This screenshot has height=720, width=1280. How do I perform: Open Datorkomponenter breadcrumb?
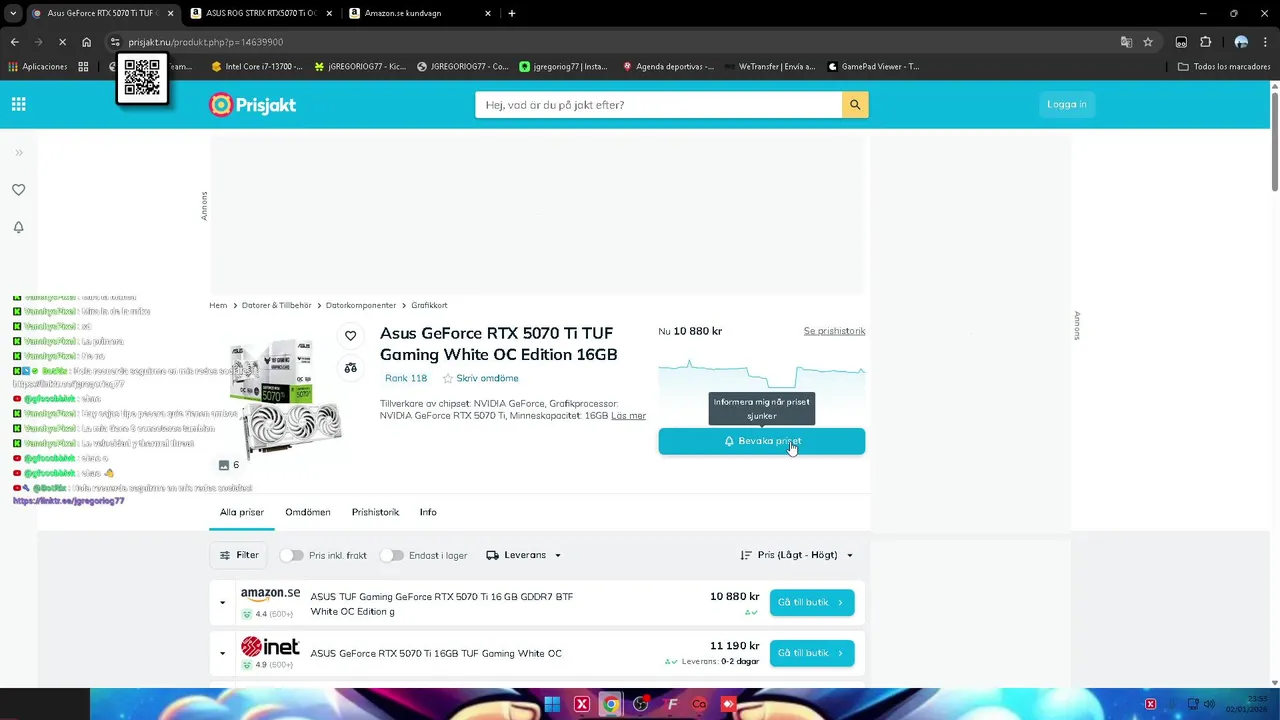361,305
